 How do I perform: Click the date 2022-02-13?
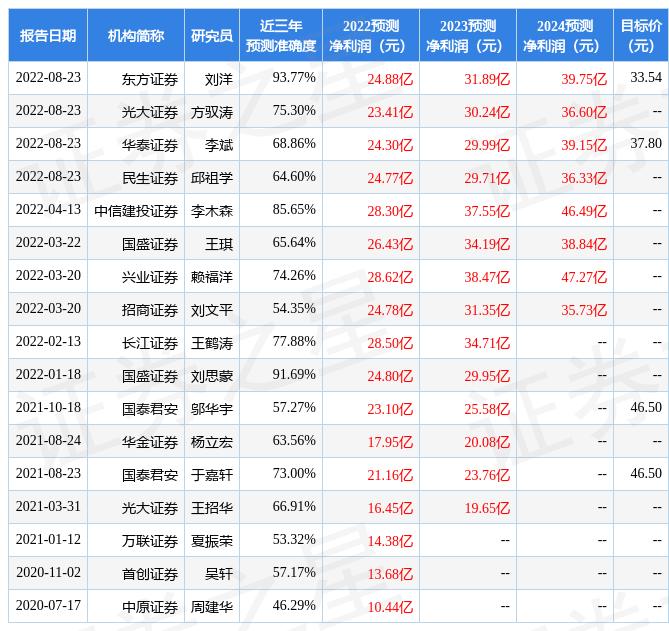pos(48,341)
